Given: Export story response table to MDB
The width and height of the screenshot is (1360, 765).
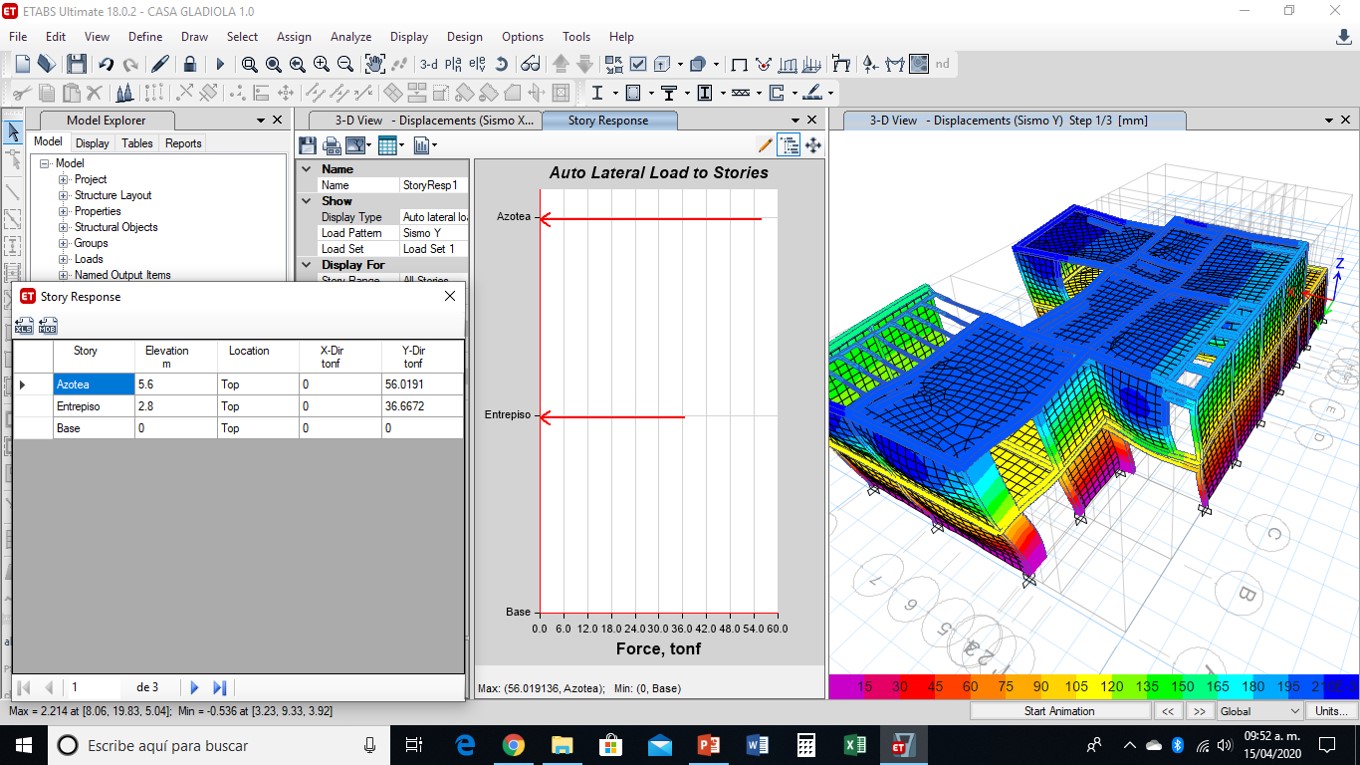Looking at the screenshot, I should [x=47, y=325].
